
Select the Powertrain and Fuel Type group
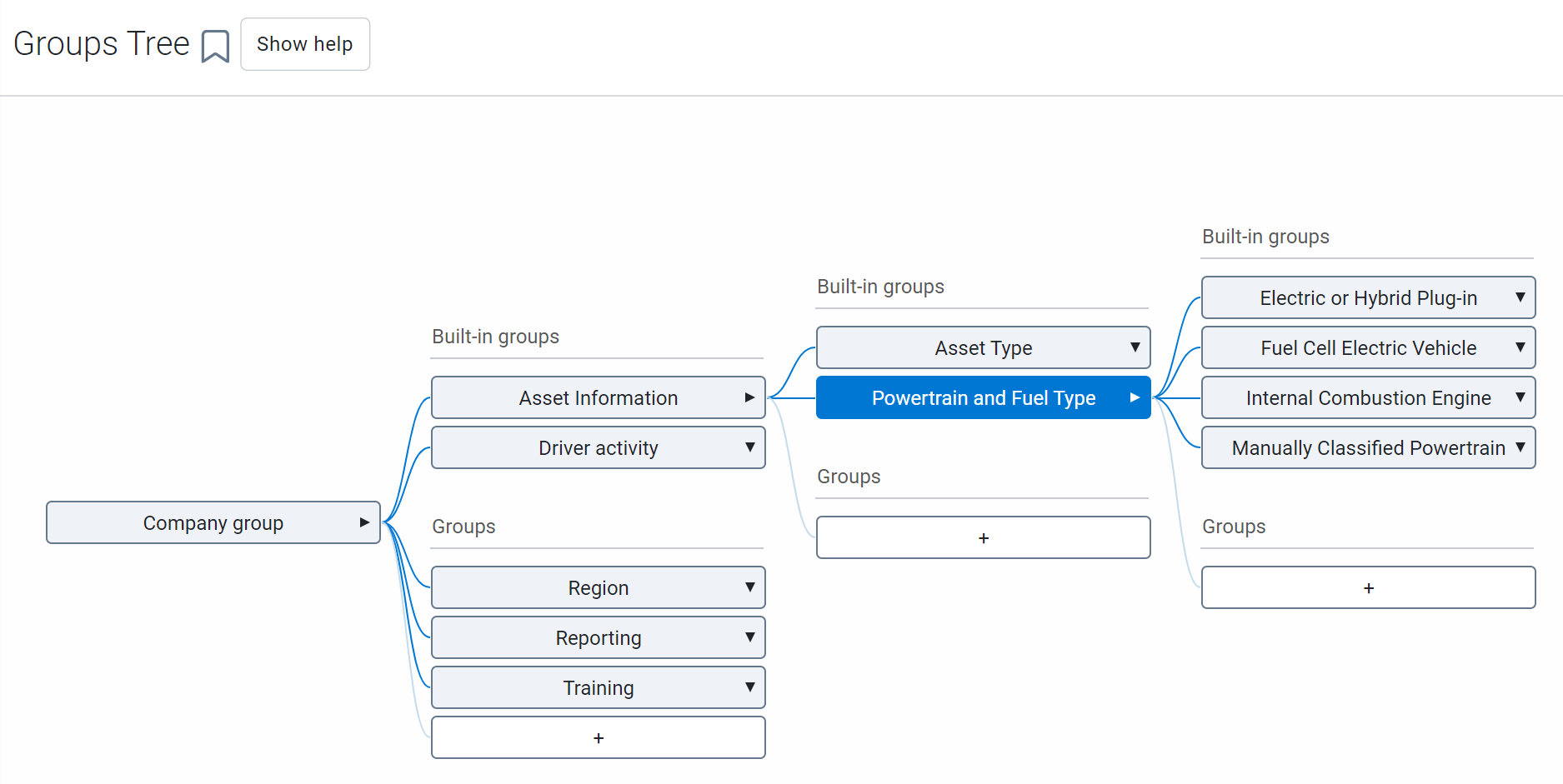[984, 397]
